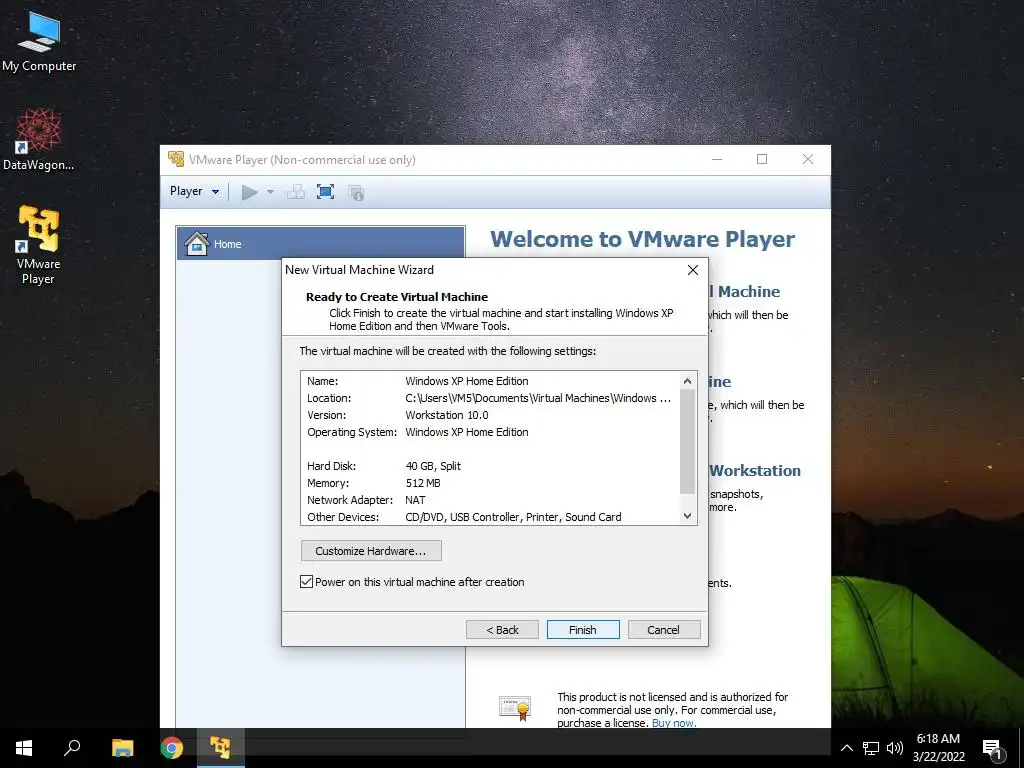The height and width of the screenshot is (768, 1024).
Task: Click the Memory 512 MB row
Action: point(490,483)
